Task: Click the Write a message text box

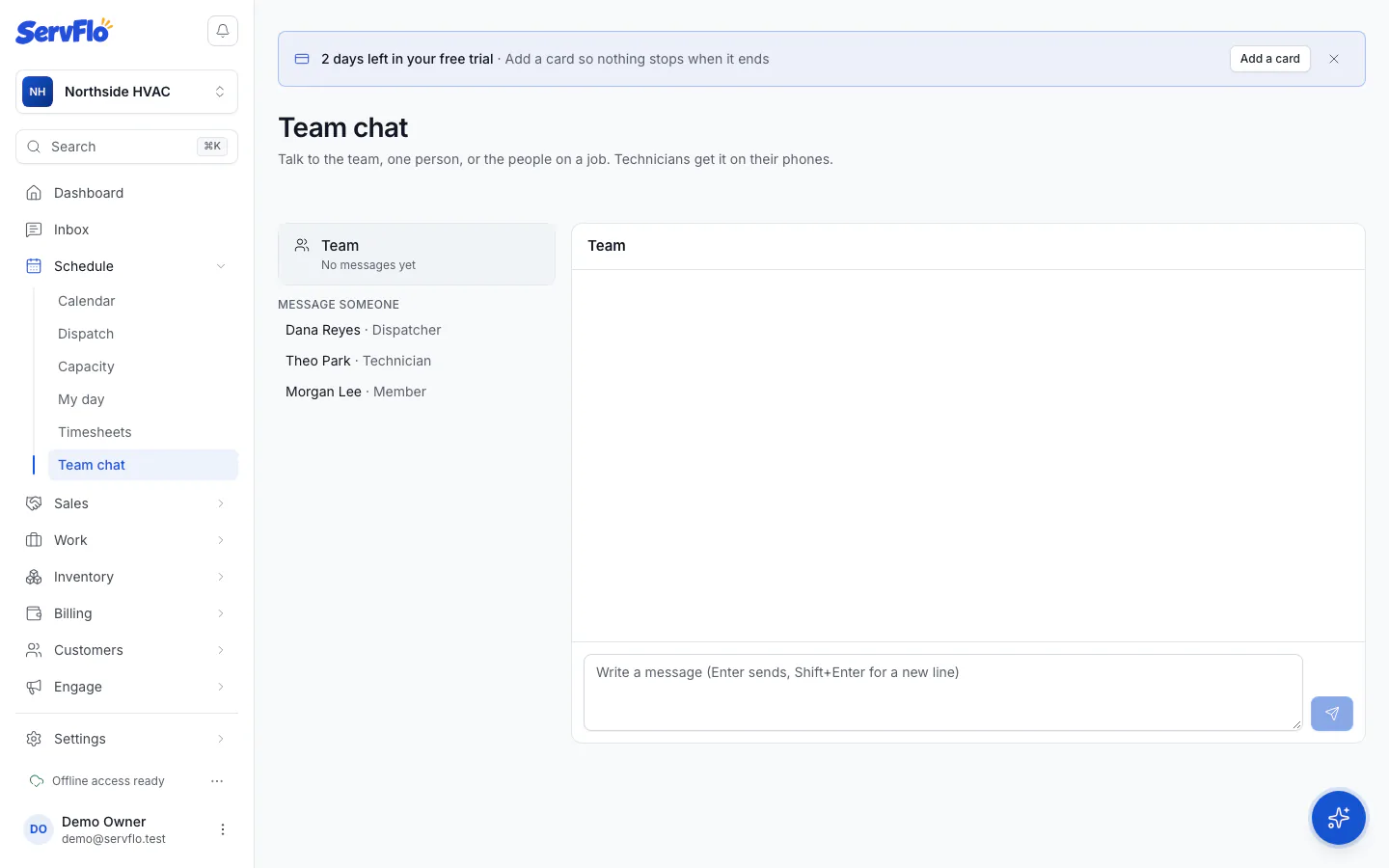Action: 943,692
